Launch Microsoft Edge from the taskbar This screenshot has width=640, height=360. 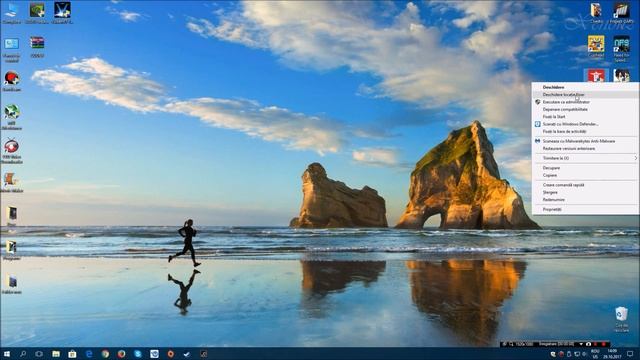[x=89, y=353]
